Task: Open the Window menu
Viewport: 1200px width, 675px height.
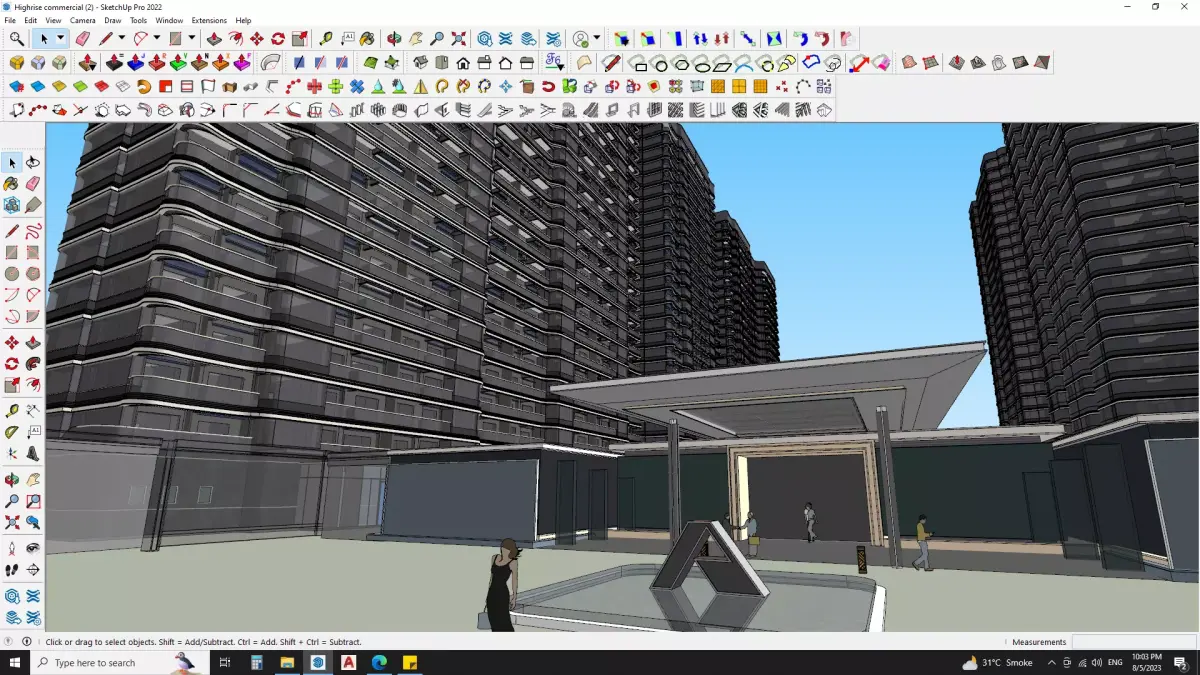Action: (169, 20)
